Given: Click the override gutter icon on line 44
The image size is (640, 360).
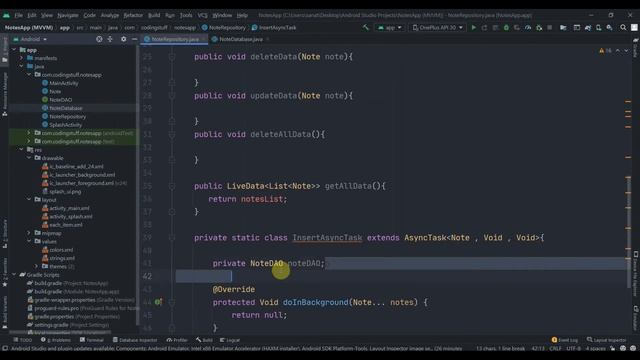Looking at the screenshot, I should pyautogui.click(x=158, y=302).
